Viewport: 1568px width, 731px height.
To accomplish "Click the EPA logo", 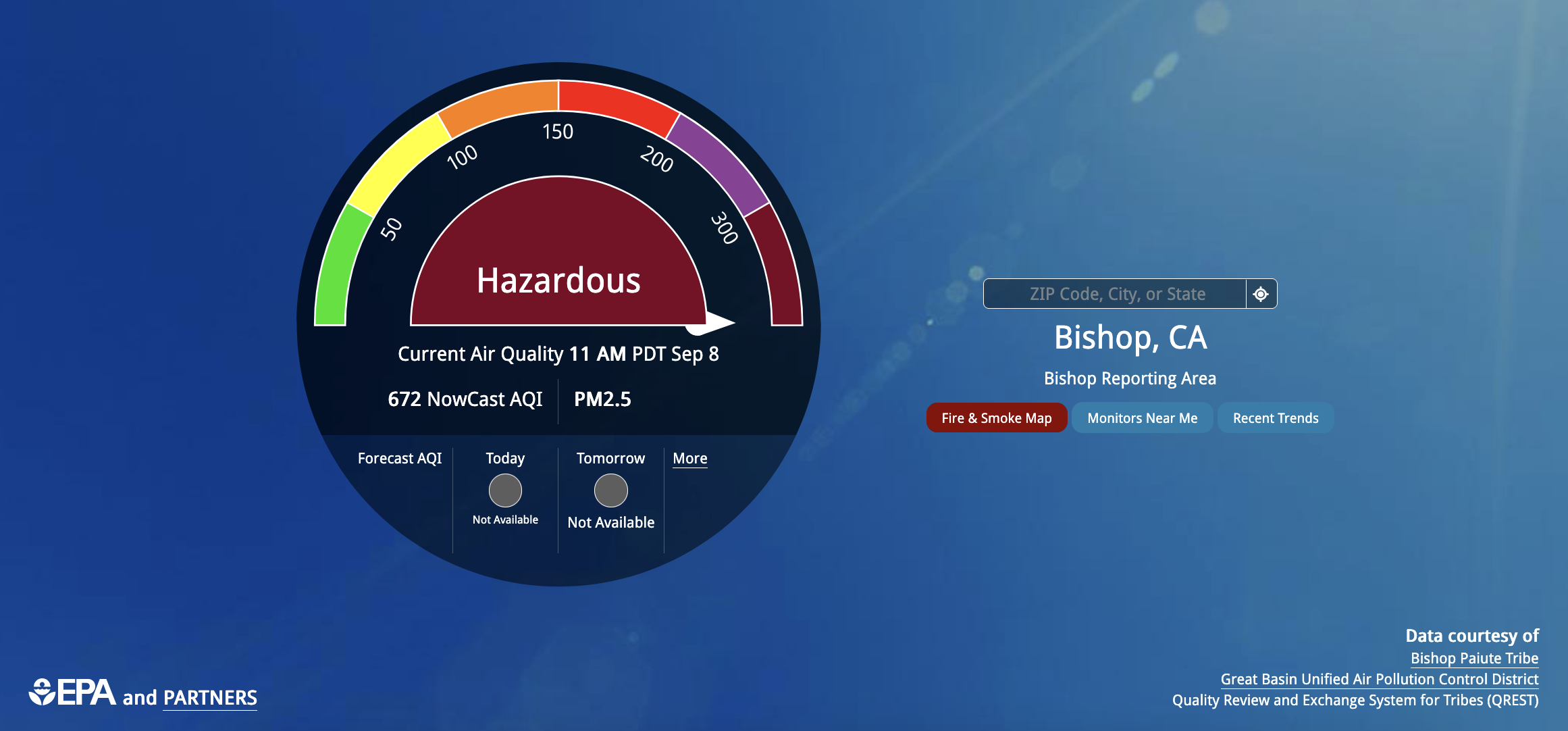I will 72,692.
